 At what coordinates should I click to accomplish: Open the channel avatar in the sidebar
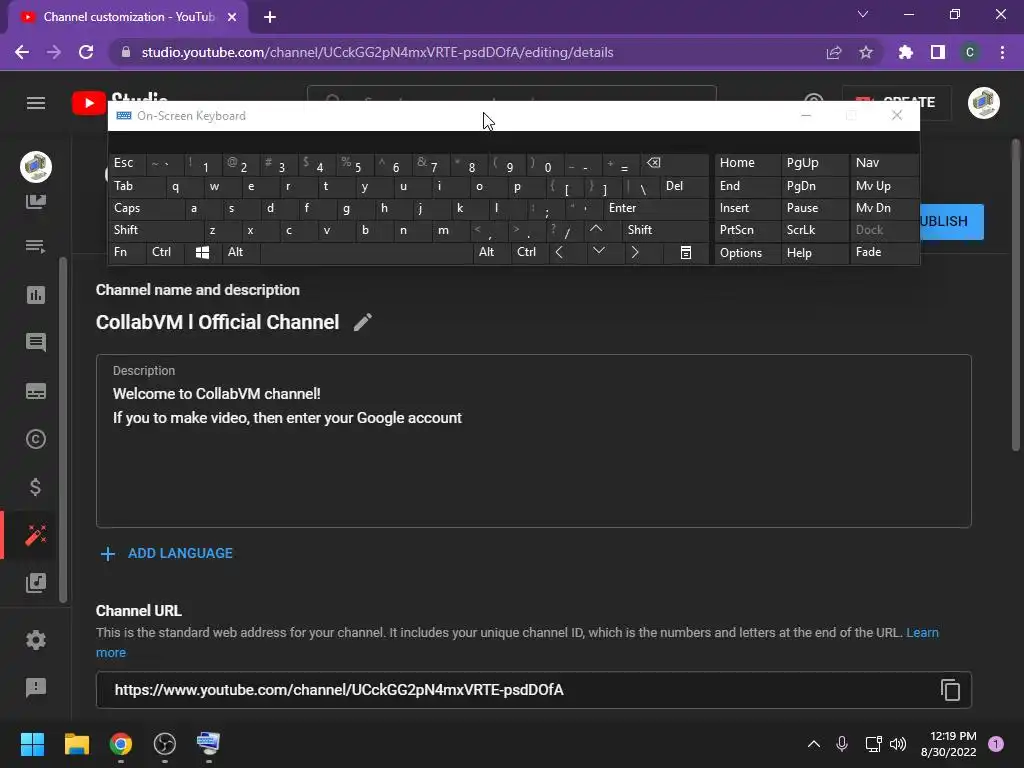point(36,167)
